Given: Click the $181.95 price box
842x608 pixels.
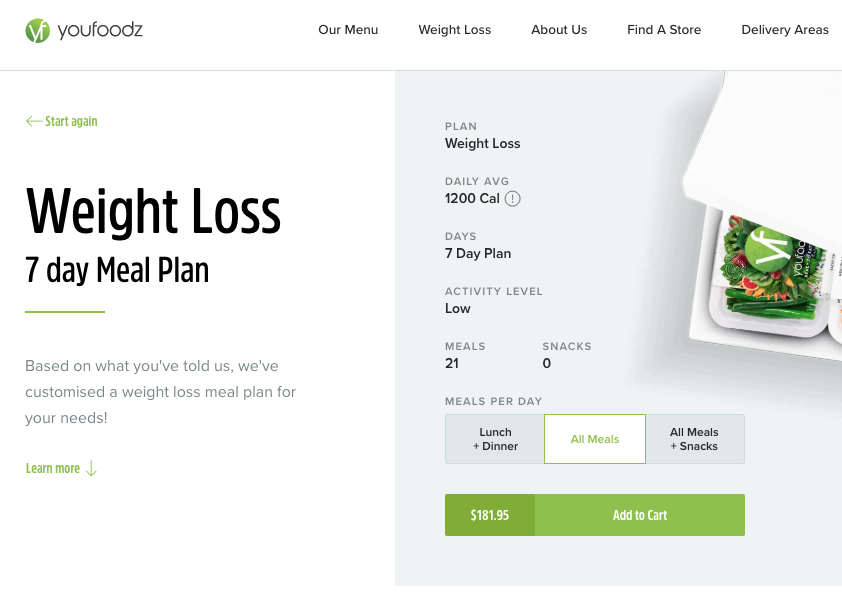Looking at the screenshot, I should point(490,515).
